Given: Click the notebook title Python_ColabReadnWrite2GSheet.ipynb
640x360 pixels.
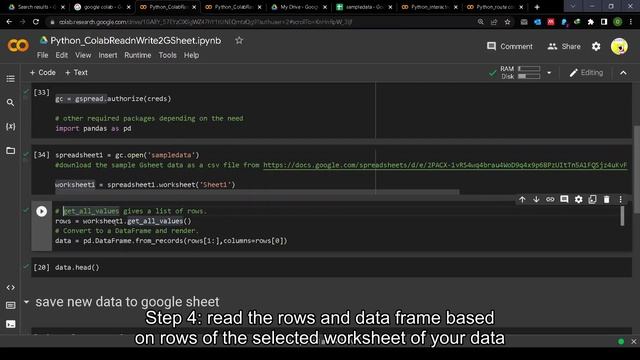Looking at the screenshot, I should click(136, 40).
